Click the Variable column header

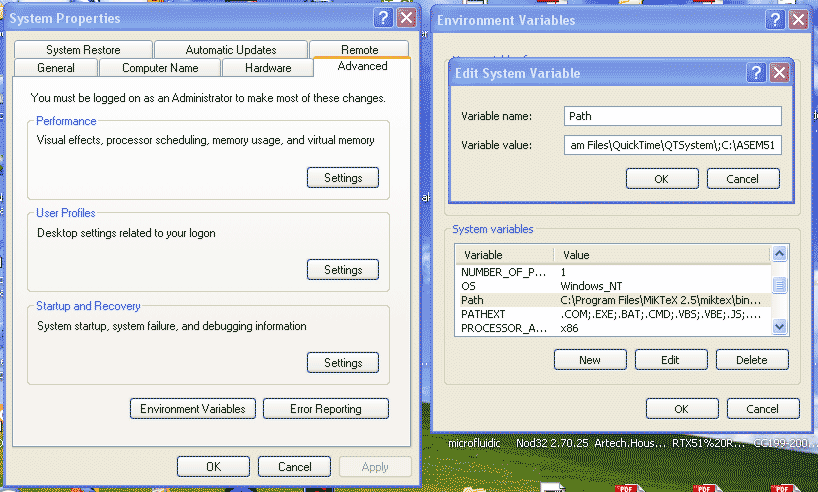click(x=504, y=255)
